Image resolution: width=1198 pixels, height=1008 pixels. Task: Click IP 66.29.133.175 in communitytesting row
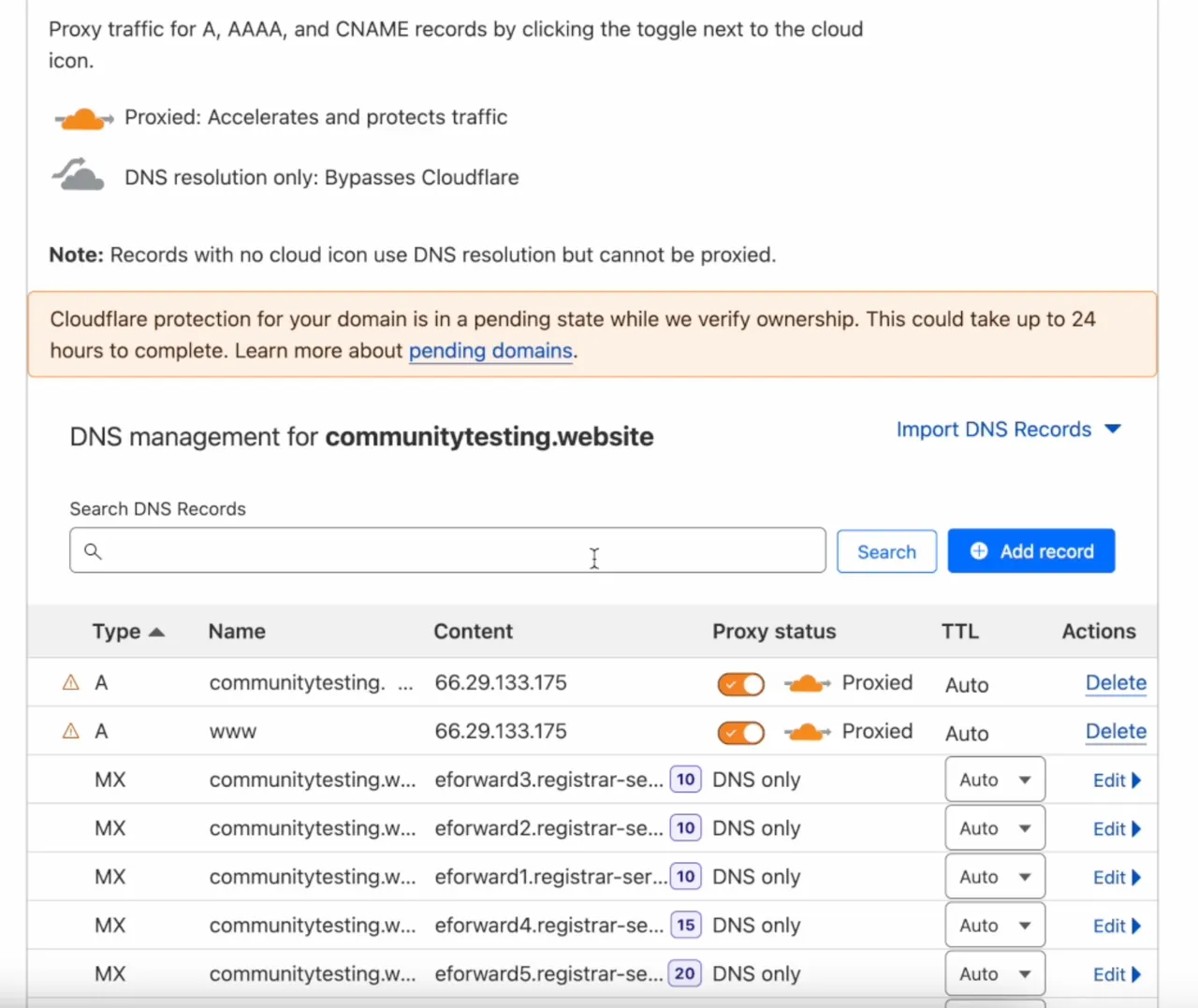501,683
